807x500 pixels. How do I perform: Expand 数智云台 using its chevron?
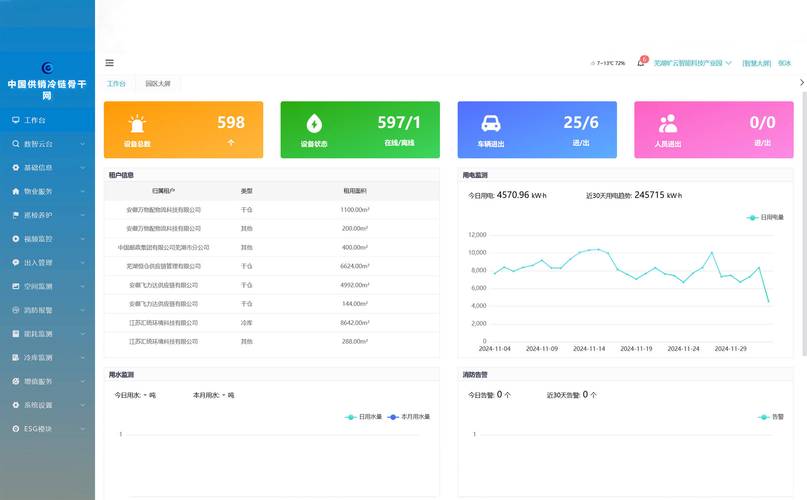tap(82, 144)
